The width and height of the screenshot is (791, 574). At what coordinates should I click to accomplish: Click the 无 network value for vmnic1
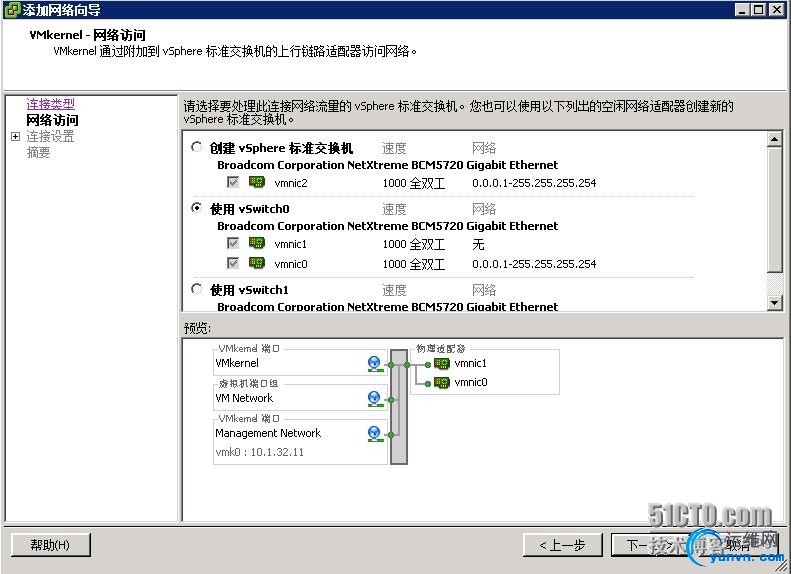pyautogui.click(x=478, y=244)
